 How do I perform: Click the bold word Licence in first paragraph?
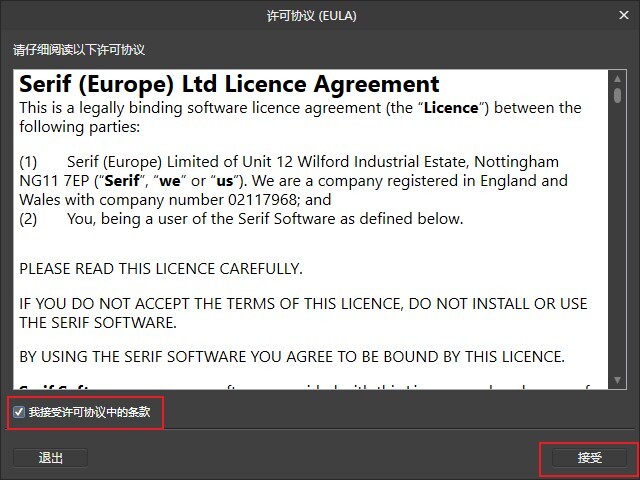451,108
